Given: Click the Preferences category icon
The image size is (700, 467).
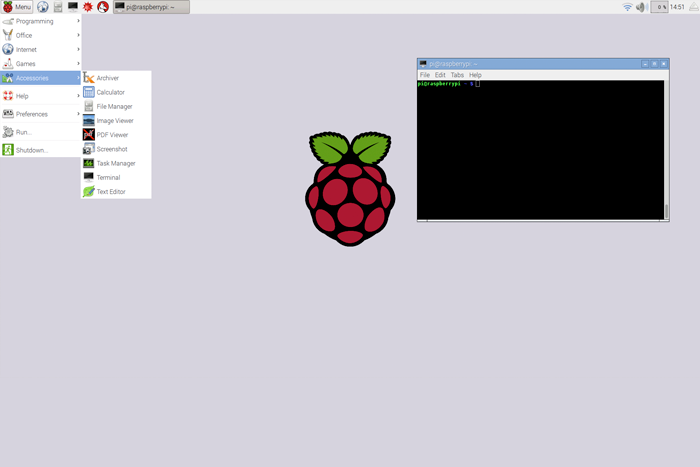Looking at the screenshot, I should [x=8, y=113].
